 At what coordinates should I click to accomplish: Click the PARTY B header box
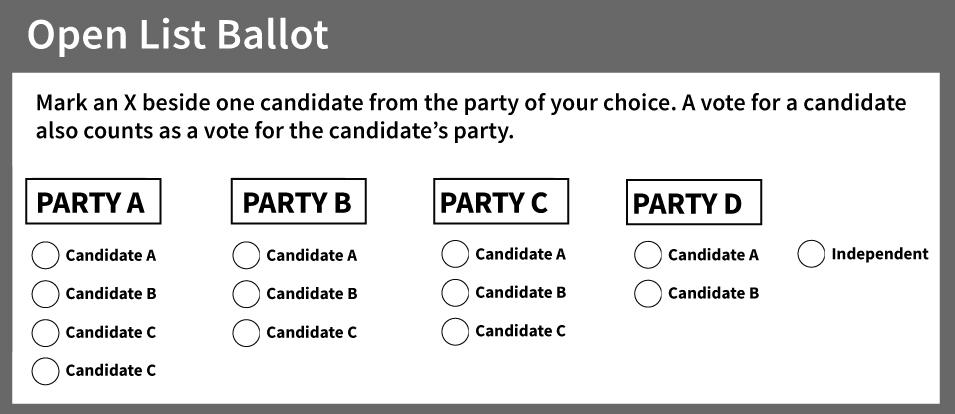tap(298, 202)
